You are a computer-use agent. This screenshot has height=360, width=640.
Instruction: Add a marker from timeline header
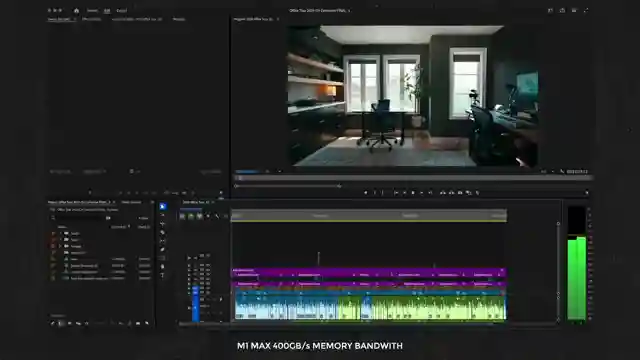click(x=209, y=216)
